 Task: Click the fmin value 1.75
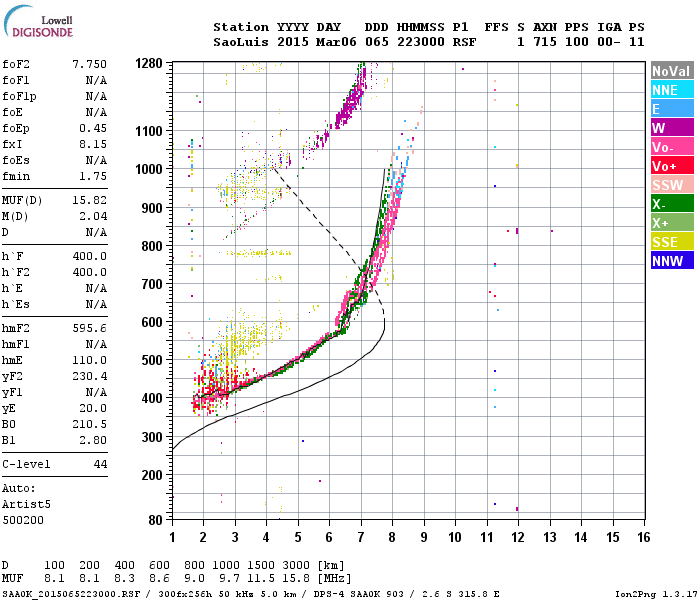click(93, 176)
